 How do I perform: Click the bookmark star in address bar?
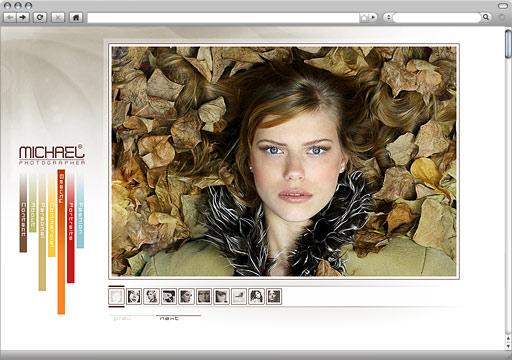(364, 17)
